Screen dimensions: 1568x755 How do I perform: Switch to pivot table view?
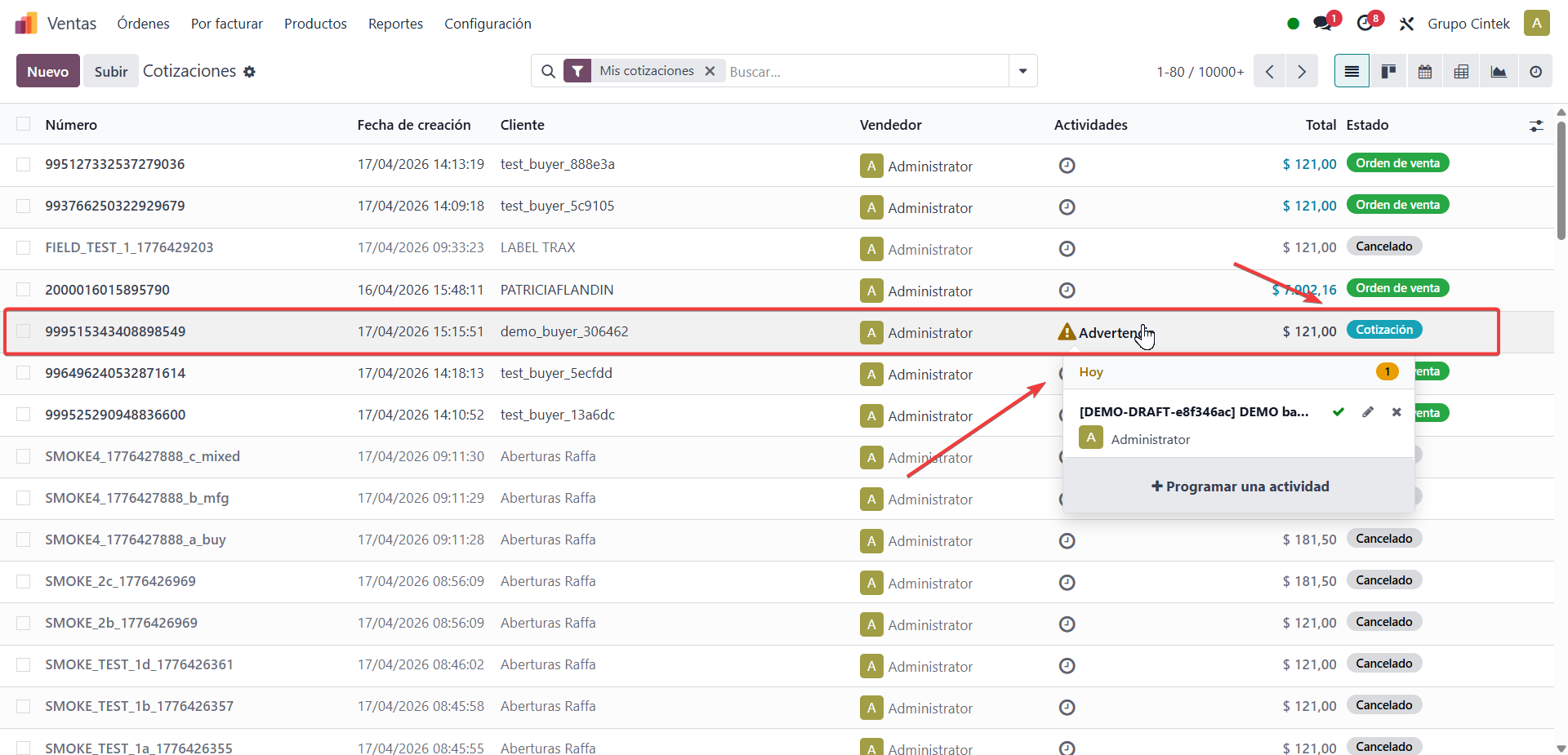click(x=1462, y=72)
